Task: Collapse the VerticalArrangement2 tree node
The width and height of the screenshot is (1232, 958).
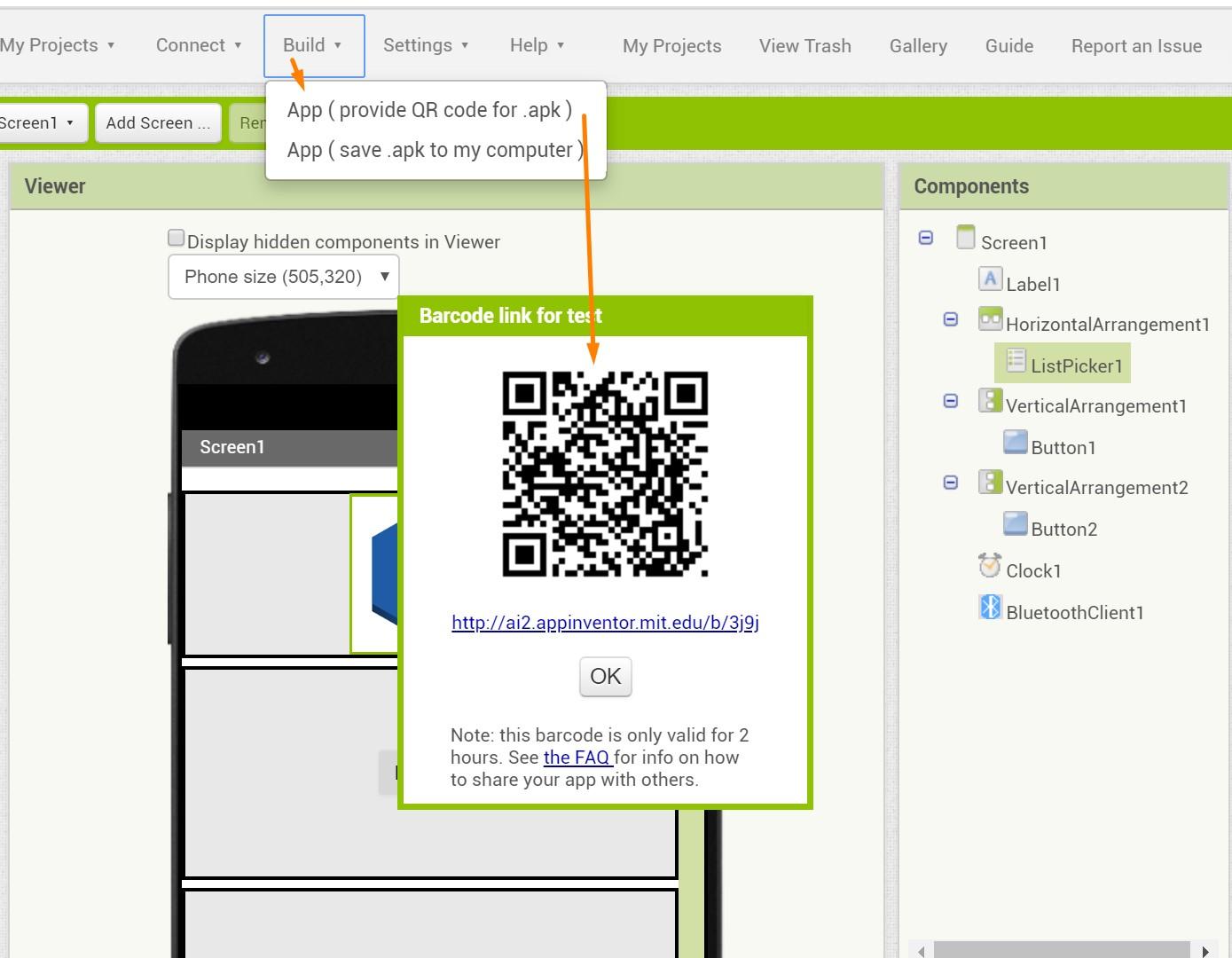Action: (950, 483)
